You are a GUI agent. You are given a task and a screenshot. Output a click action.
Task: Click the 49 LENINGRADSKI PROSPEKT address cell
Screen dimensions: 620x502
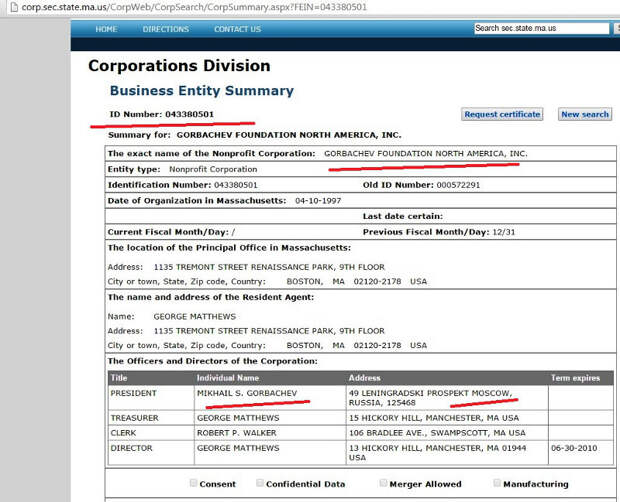(447, 398)
